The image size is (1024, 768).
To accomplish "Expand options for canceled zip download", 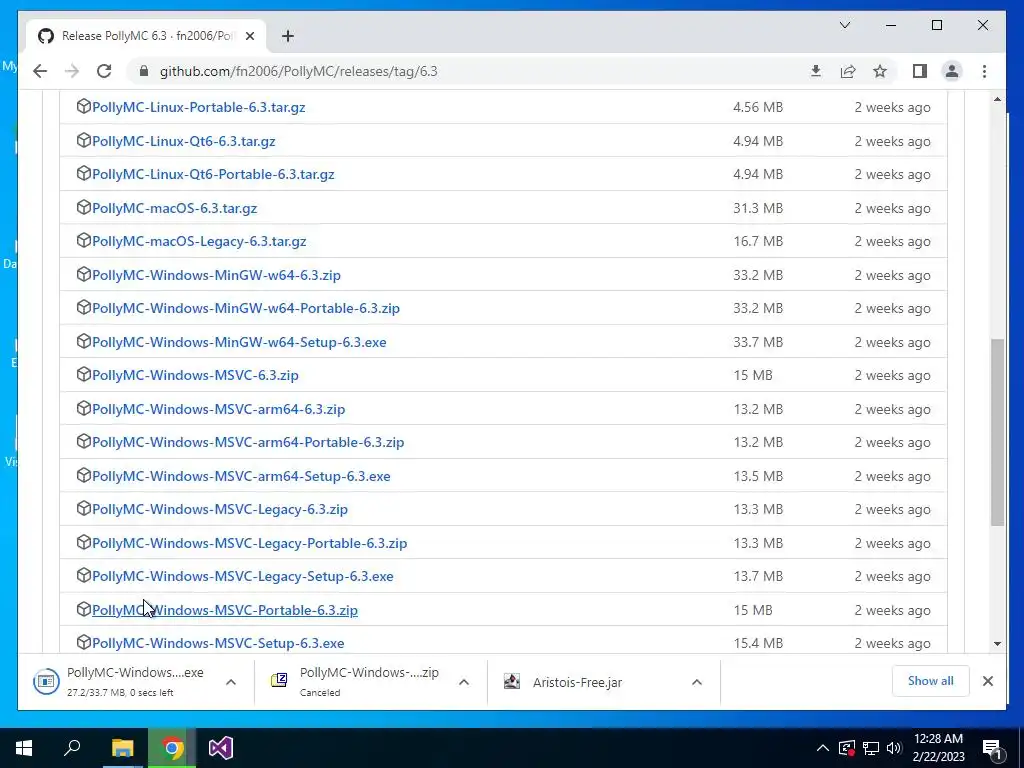I will tap(464, 682).
